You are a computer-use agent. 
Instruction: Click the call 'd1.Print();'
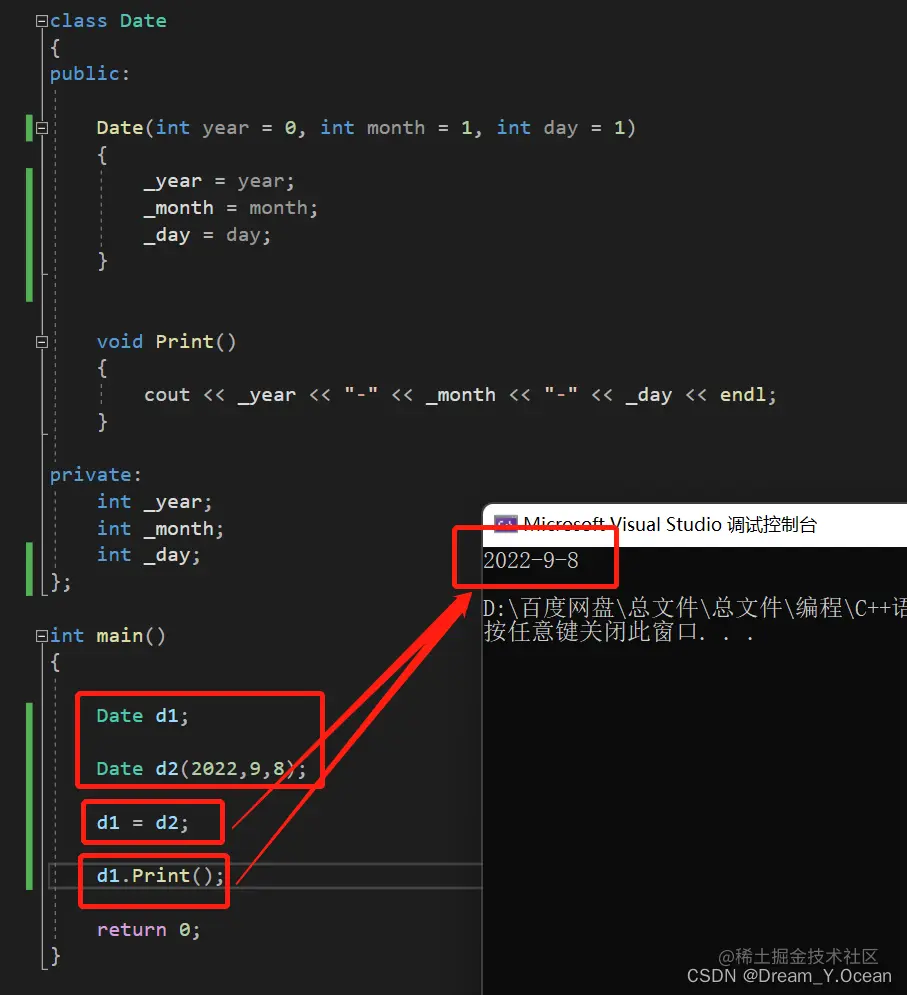click(x=160, y=876)
